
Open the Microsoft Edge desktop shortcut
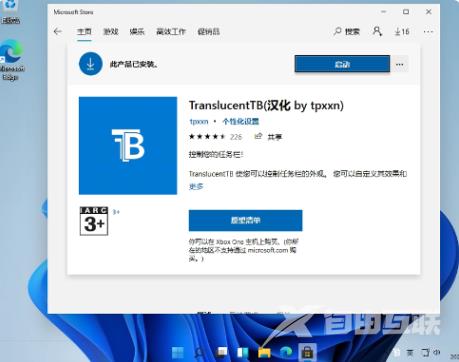(11, 60)
